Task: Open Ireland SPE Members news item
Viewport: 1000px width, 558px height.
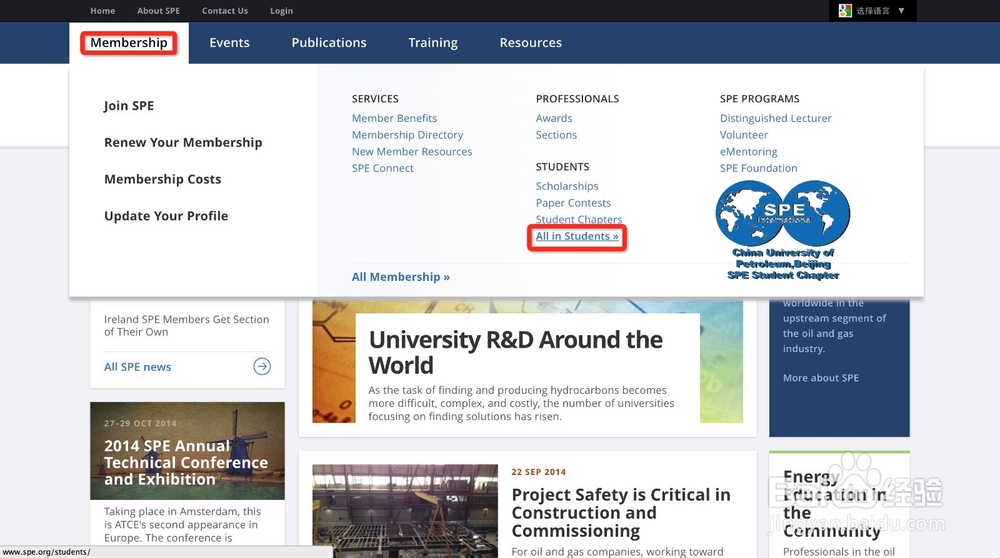Action: click(186, 325)
